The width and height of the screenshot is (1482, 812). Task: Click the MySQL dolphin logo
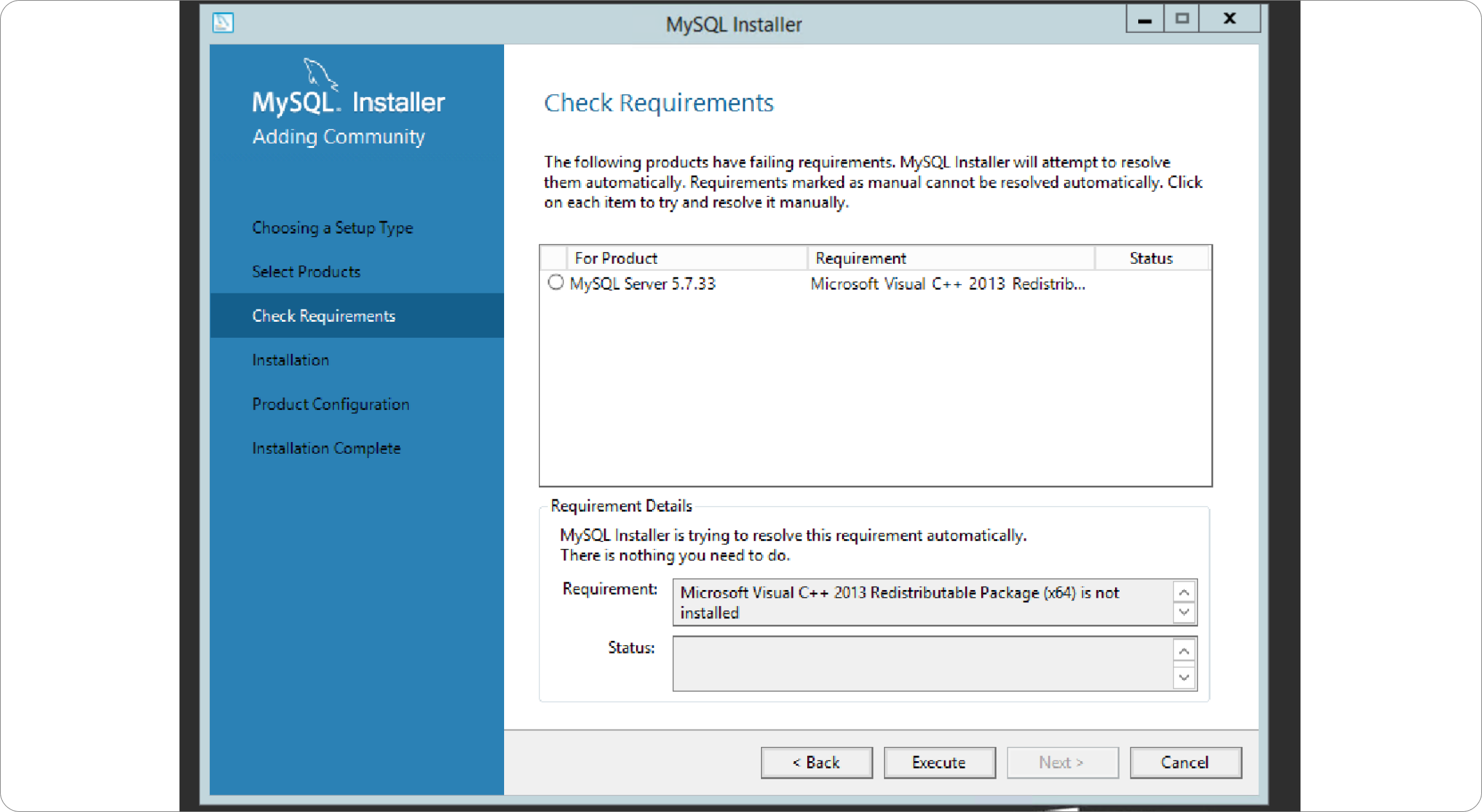(320, 74)
